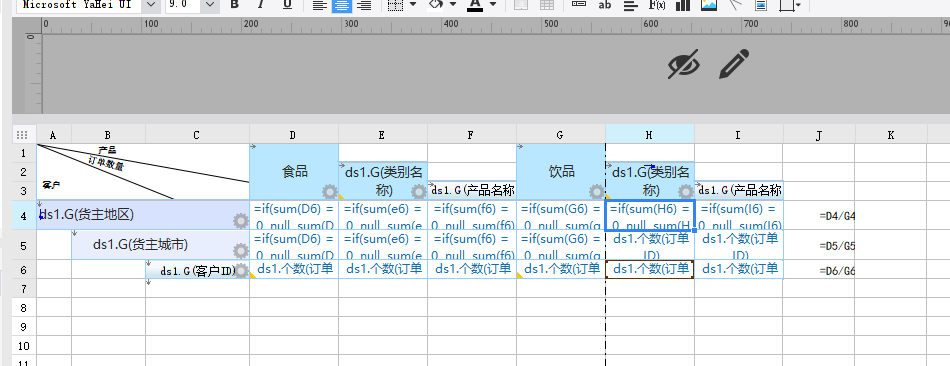Apply center text alignment

(342, 5)
